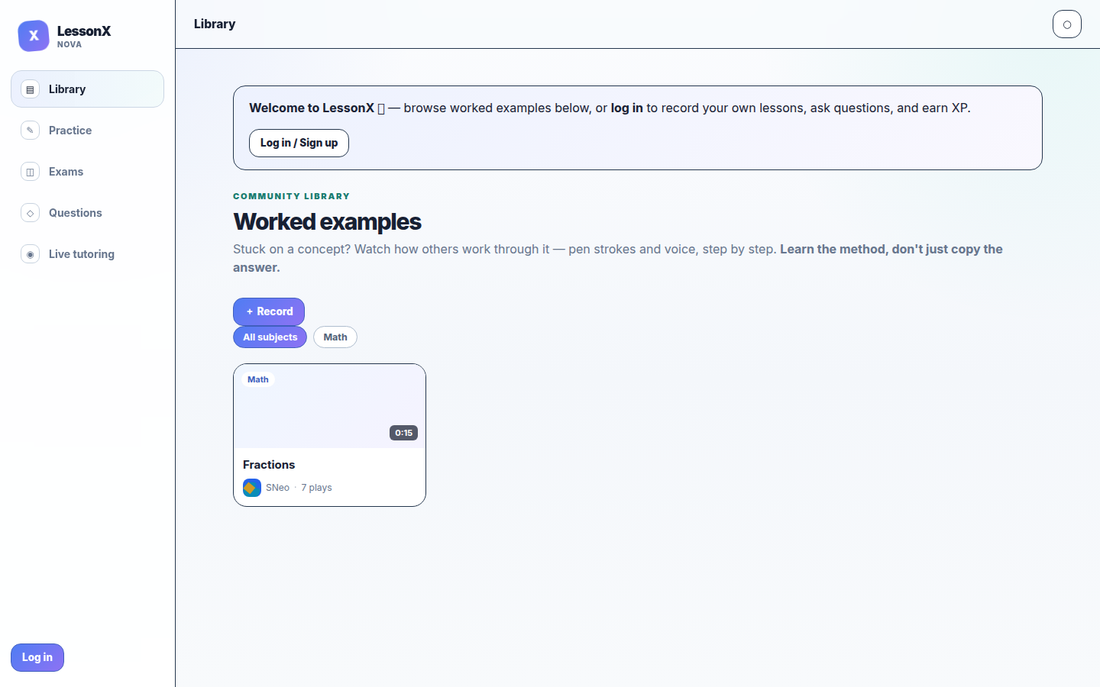Open Practice in the sidebar

tap(87, 131)
